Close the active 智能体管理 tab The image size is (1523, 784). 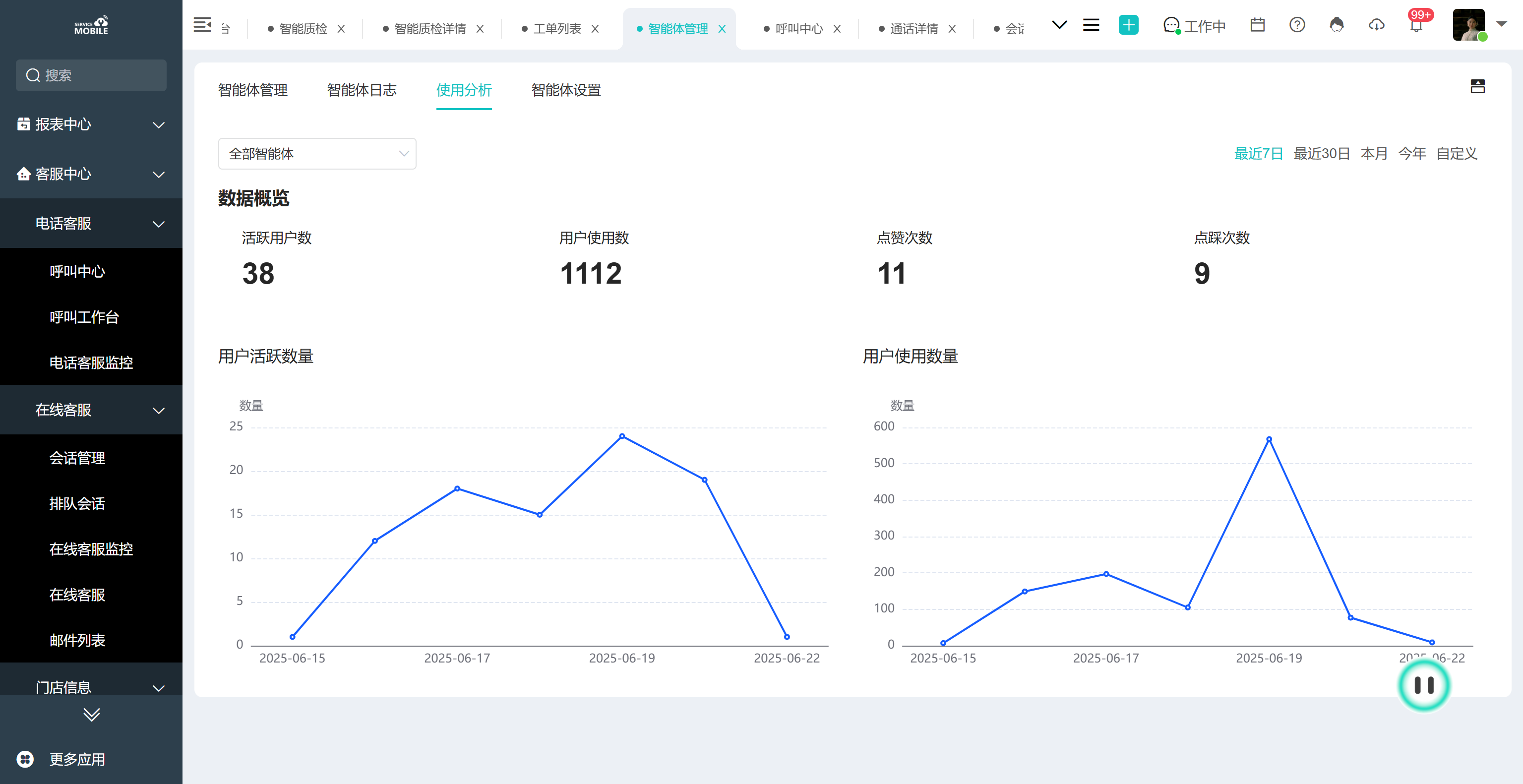tap(722, 28)
